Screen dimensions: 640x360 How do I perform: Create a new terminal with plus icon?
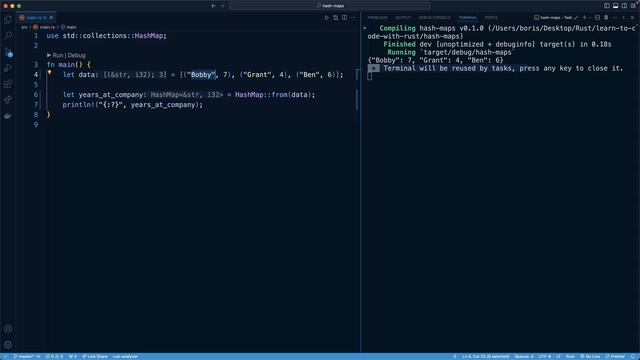click(584, 18)
